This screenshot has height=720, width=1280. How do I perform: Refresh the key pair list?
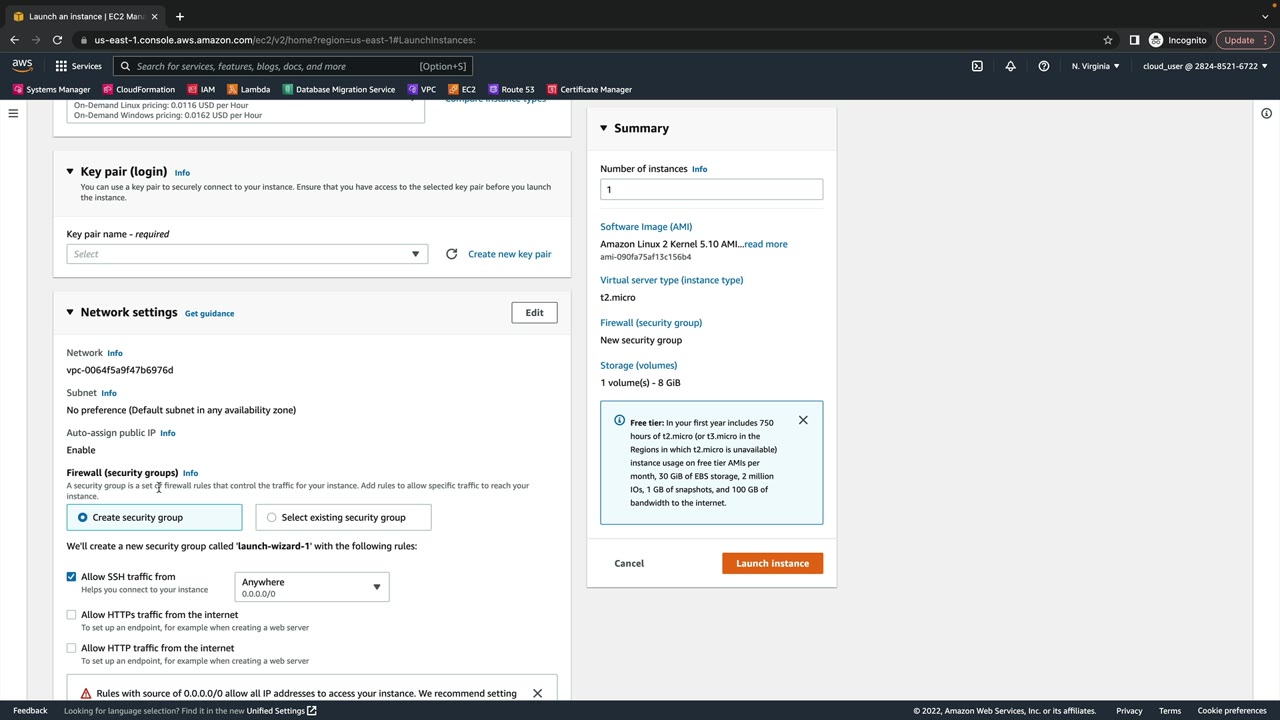pos(451,254)
